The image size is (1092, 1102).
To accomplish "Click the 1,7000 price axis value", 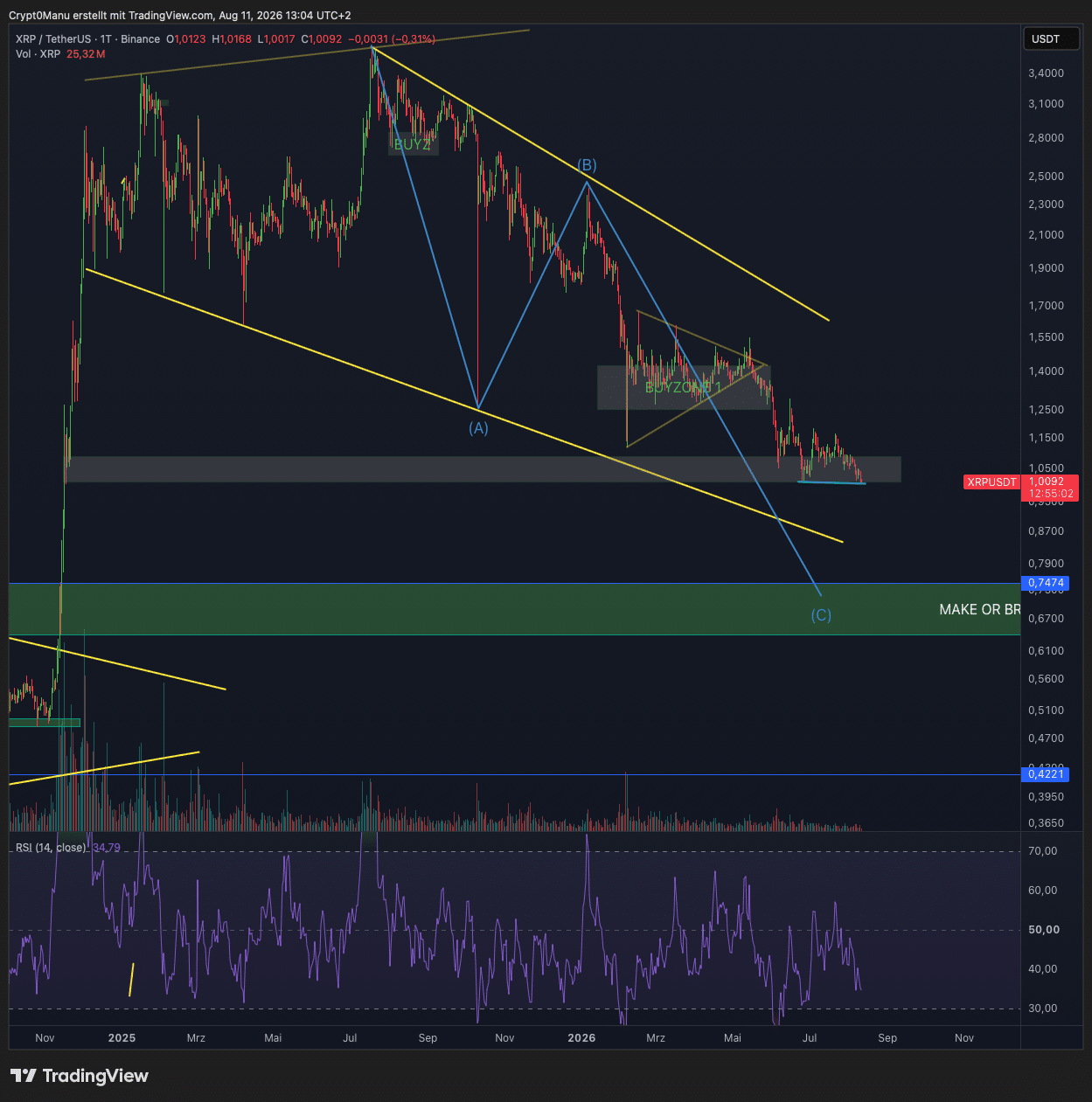I will (1047, 306).
